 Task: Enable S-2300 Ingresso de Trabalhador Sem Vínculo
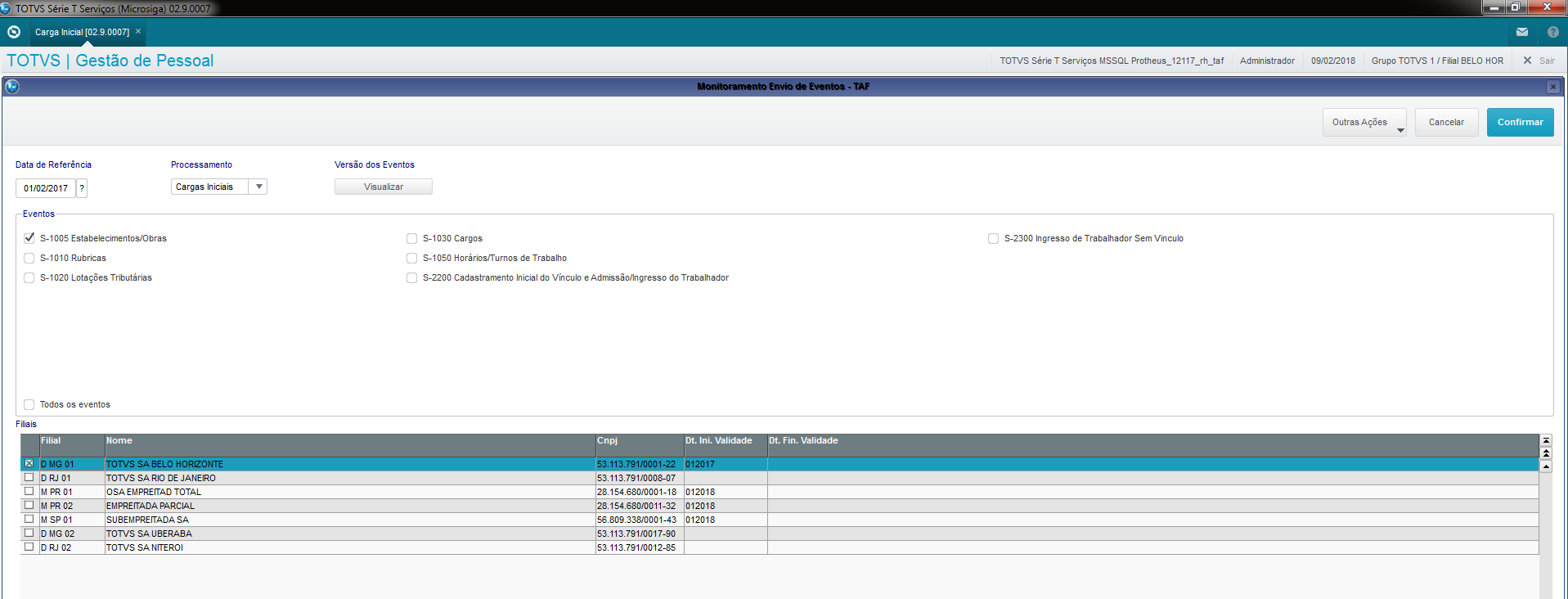coord(994,238)
